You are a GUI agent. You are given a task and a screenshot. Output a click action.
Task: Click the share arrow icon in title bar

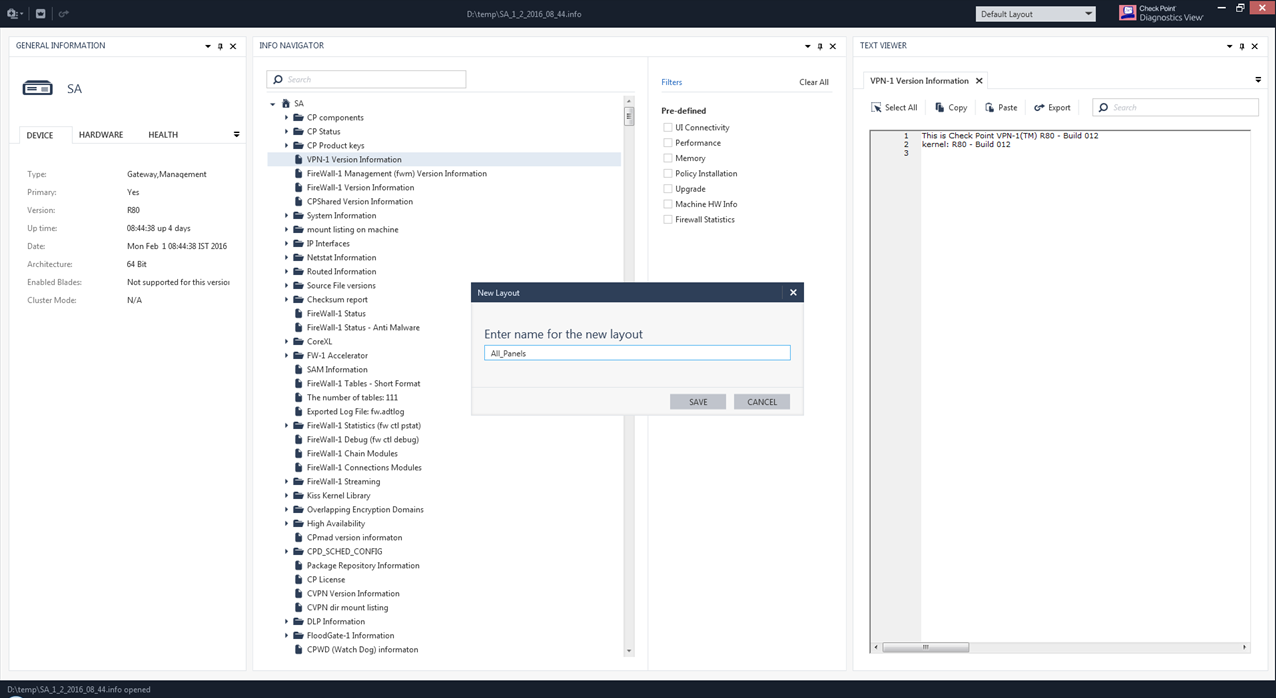click(x=63, y=14)
